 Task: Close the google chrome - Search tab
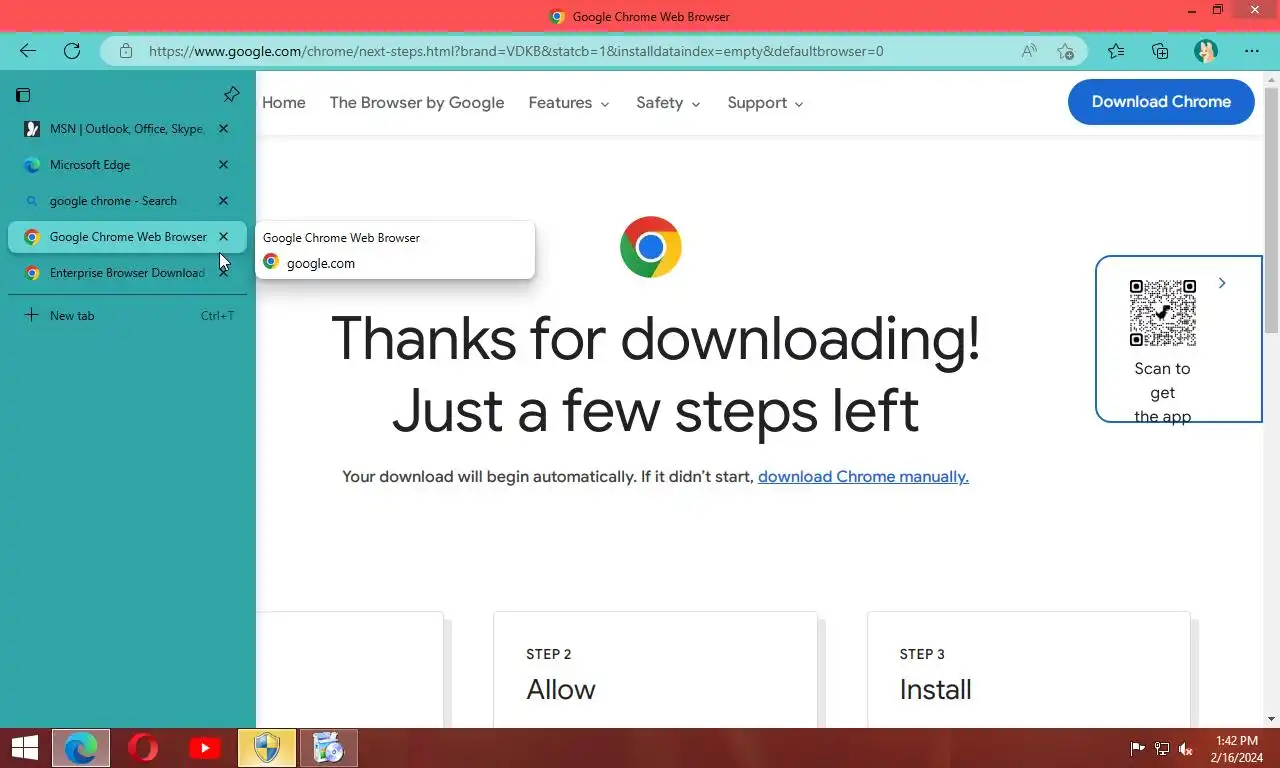tap(224, 201)
